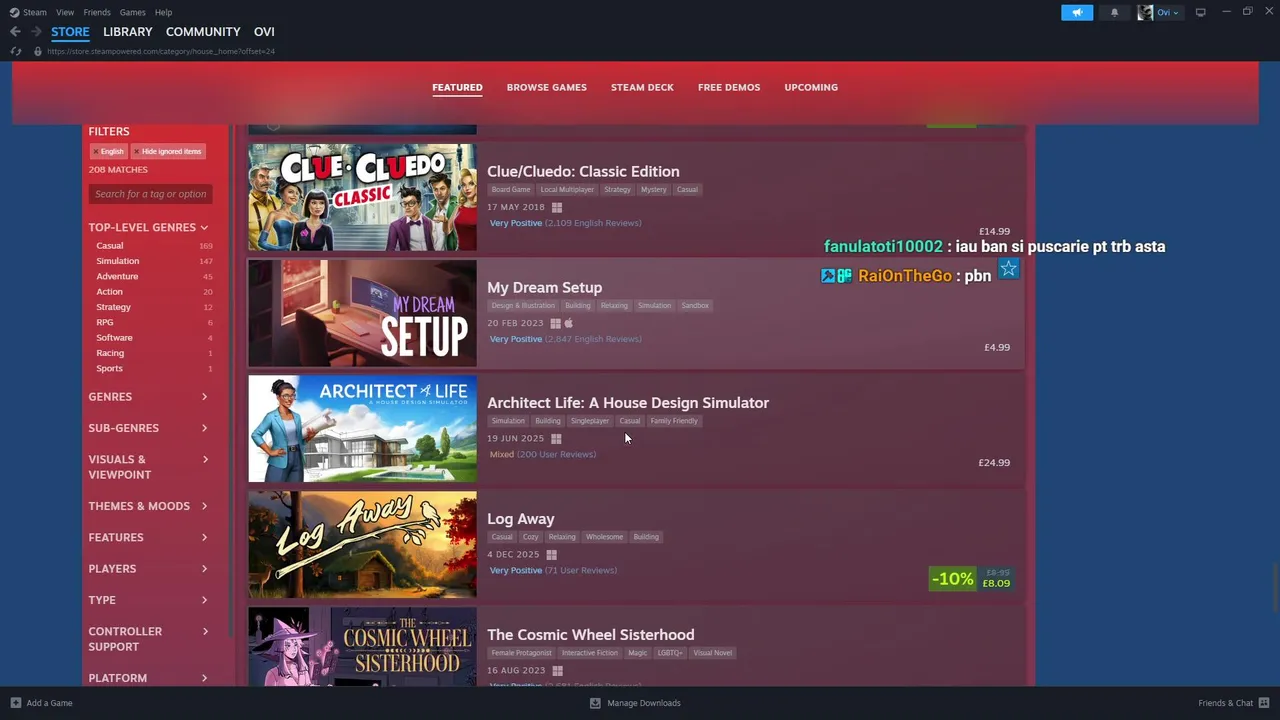This screenshot has height=720, width=1280.
Task: Open the Ovi account dropdown
Action: tap(1168, 12)
